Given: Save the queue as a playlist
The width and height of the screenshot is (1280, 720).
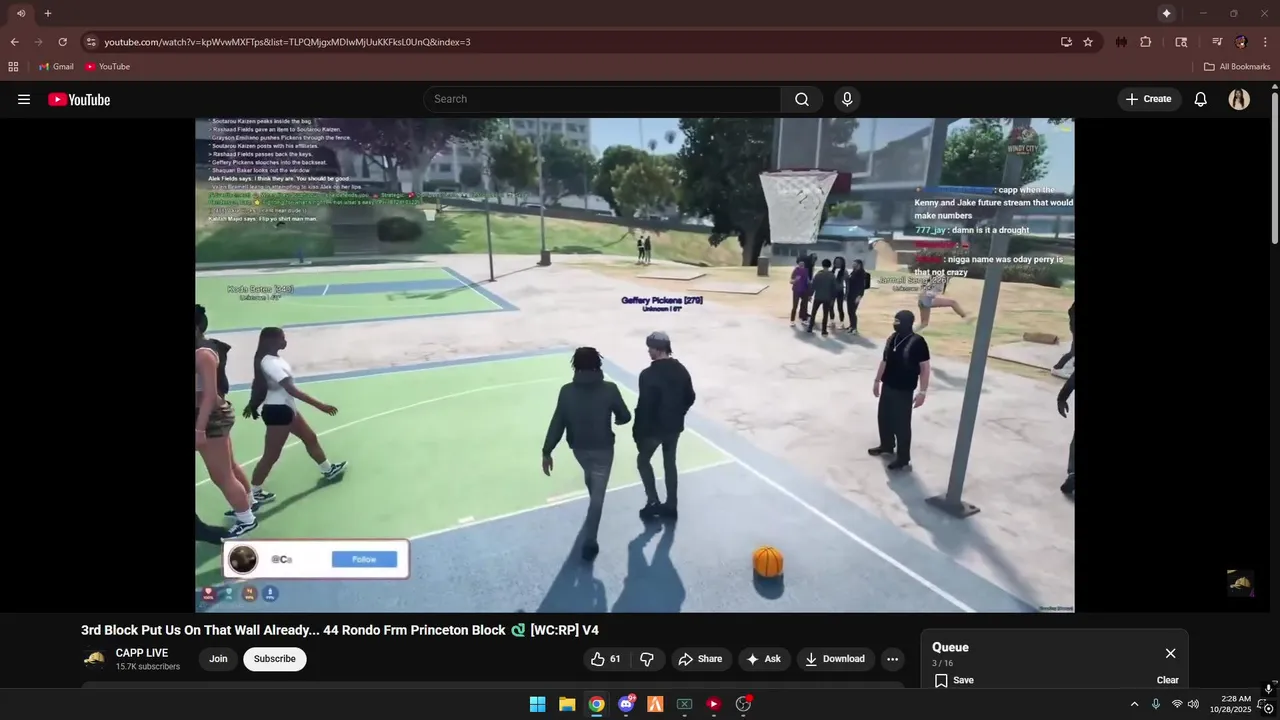Looking at the screenshot, I should 954,680.
